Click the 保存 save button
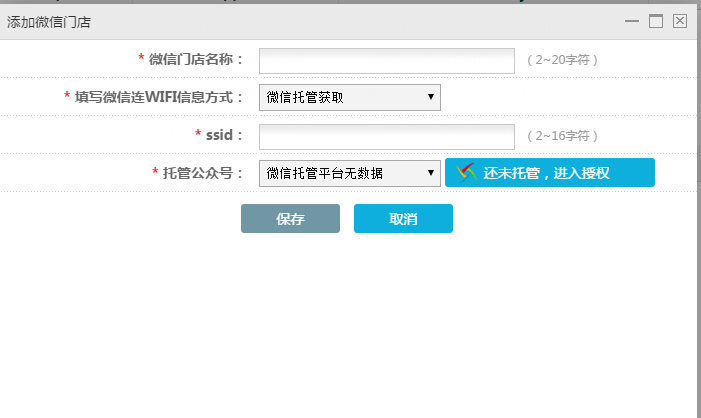701x418 pixels. 290,219
